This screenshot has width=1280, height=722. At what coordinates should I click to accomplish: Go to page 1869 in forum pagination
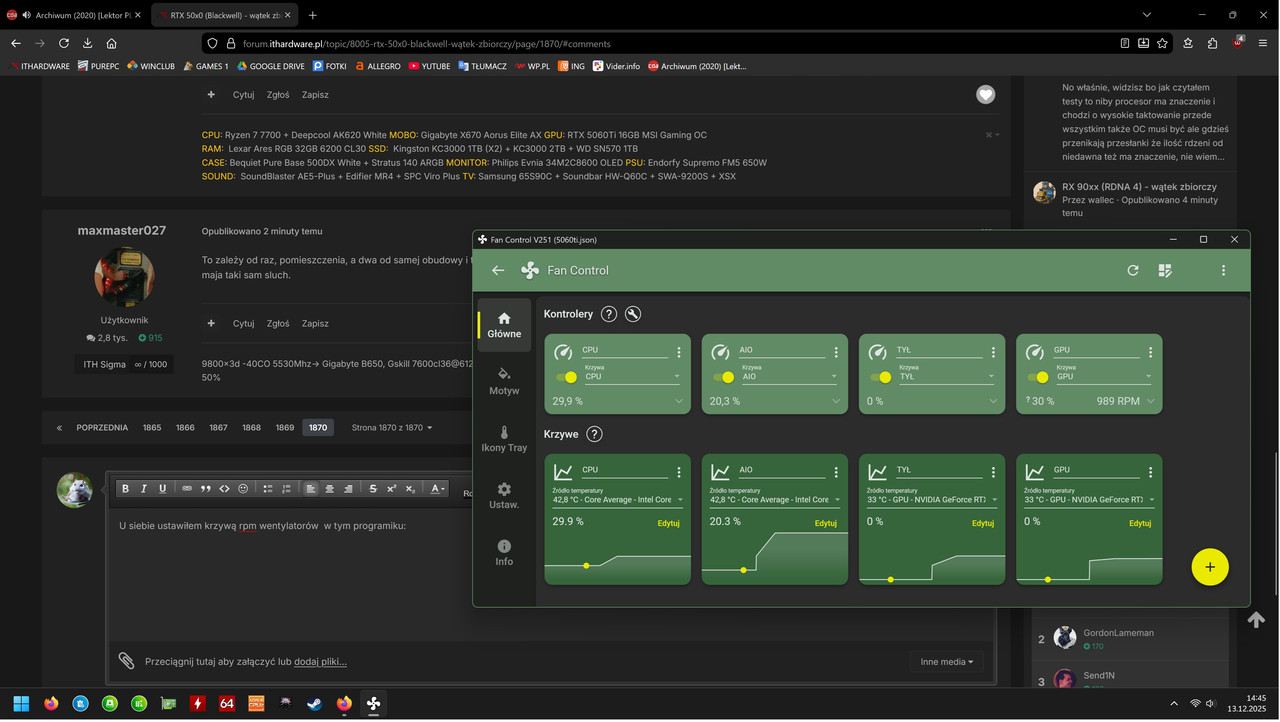coord(285,427)
